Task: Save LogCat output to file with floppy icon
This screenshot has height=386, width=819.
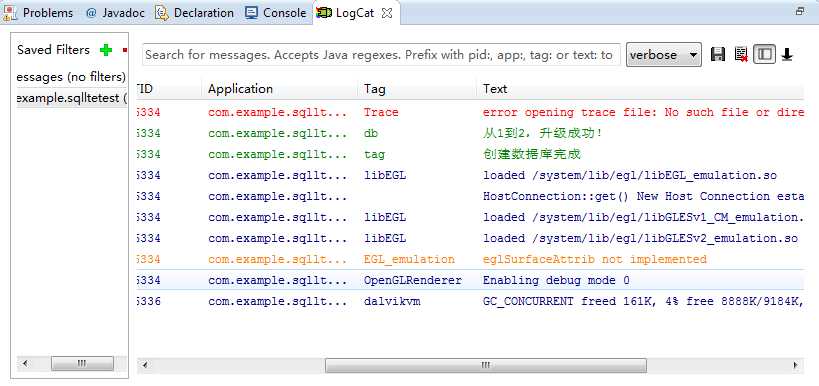Action: point(718,54)
